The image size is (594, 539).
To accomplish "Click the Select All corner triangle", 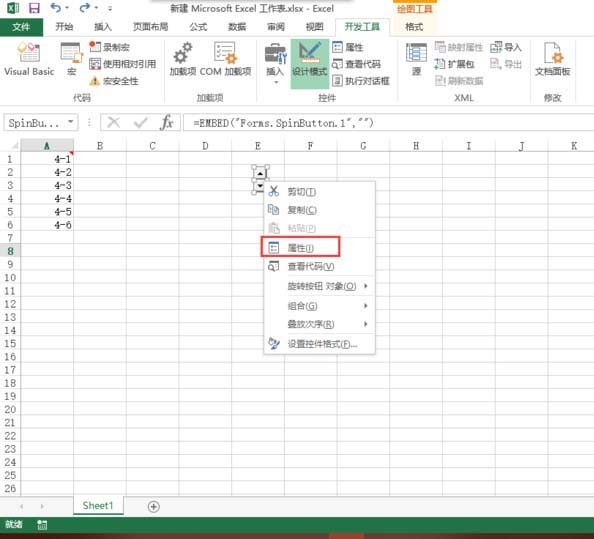I will 14,146.
